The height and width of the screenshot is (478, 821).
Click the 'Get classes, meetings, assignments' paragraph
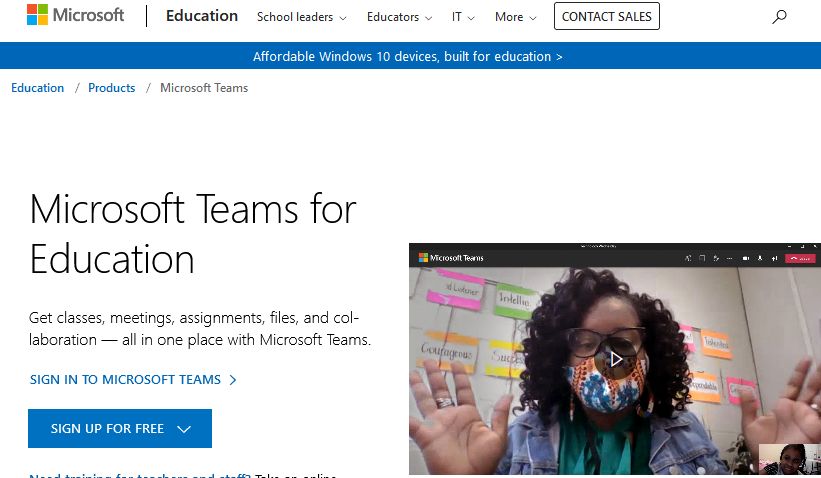[x=200, y=328]
